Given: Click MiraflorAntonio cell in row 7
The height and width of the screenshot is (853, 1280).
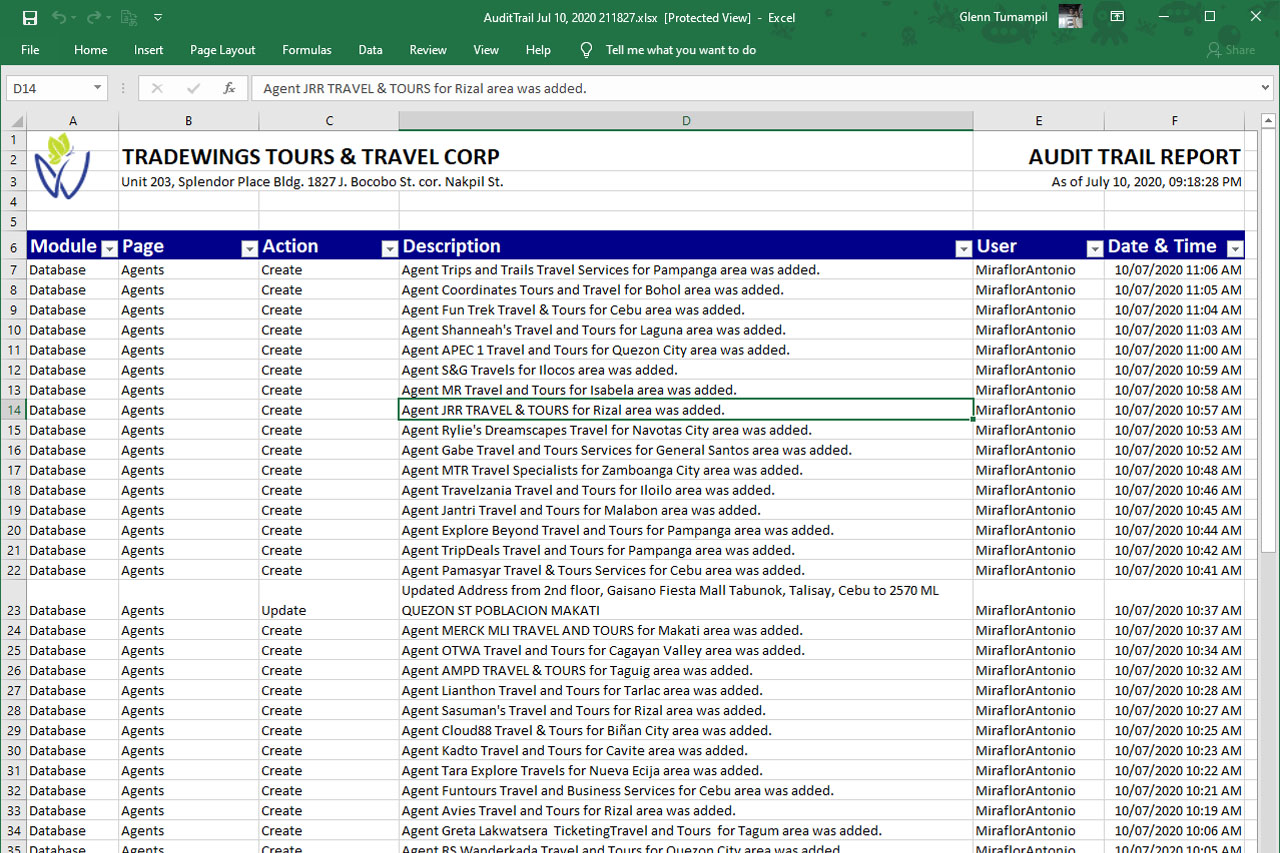Looking at the screenshot, I should 1038,270.
